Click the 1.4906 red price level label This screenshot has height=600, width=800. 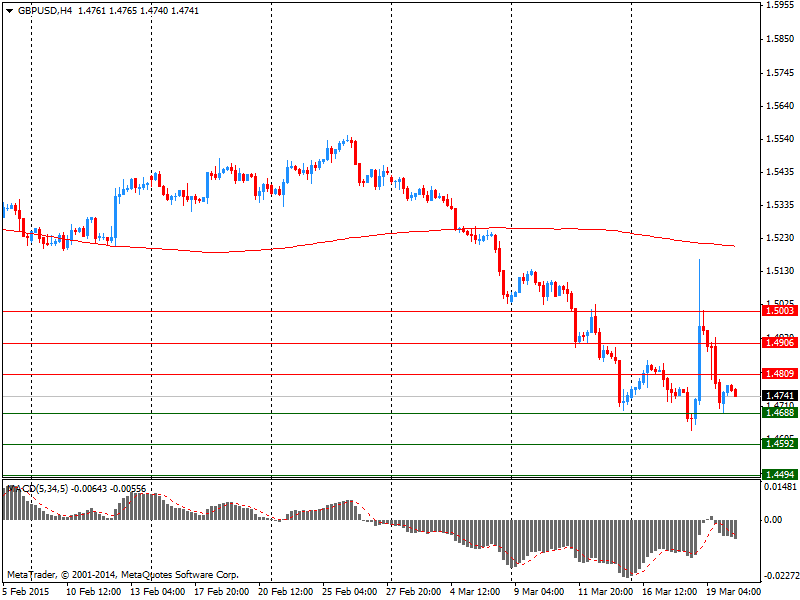click(x=780, y=342)
